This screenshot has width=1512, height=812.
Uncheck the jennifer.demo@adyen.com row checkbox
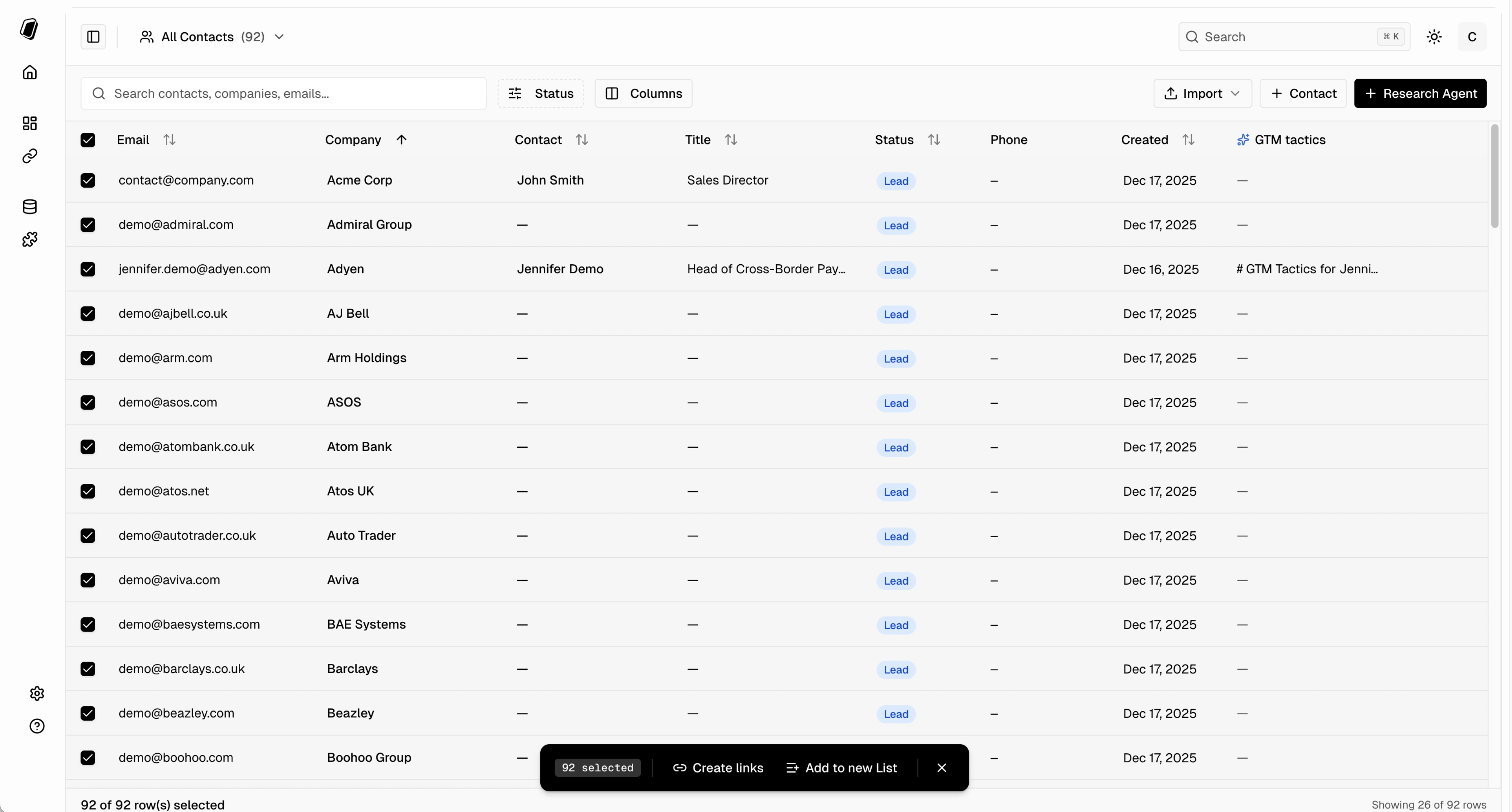(89, 269)
